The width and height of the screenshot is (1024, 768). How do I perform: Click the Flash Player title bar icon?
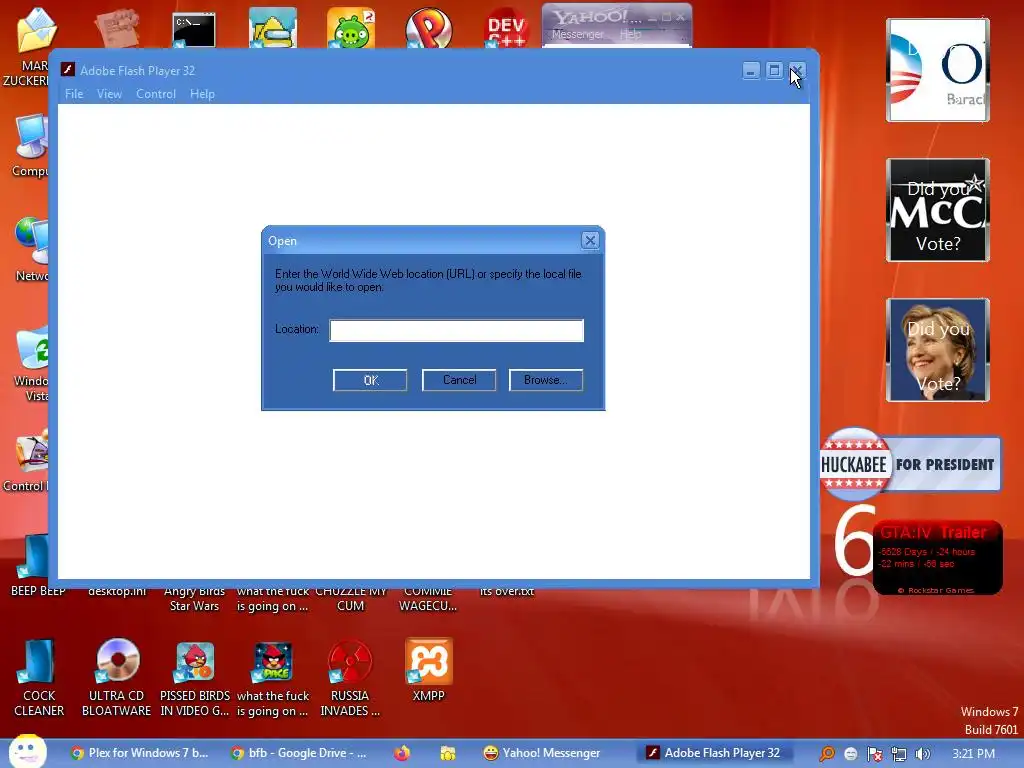68,70
